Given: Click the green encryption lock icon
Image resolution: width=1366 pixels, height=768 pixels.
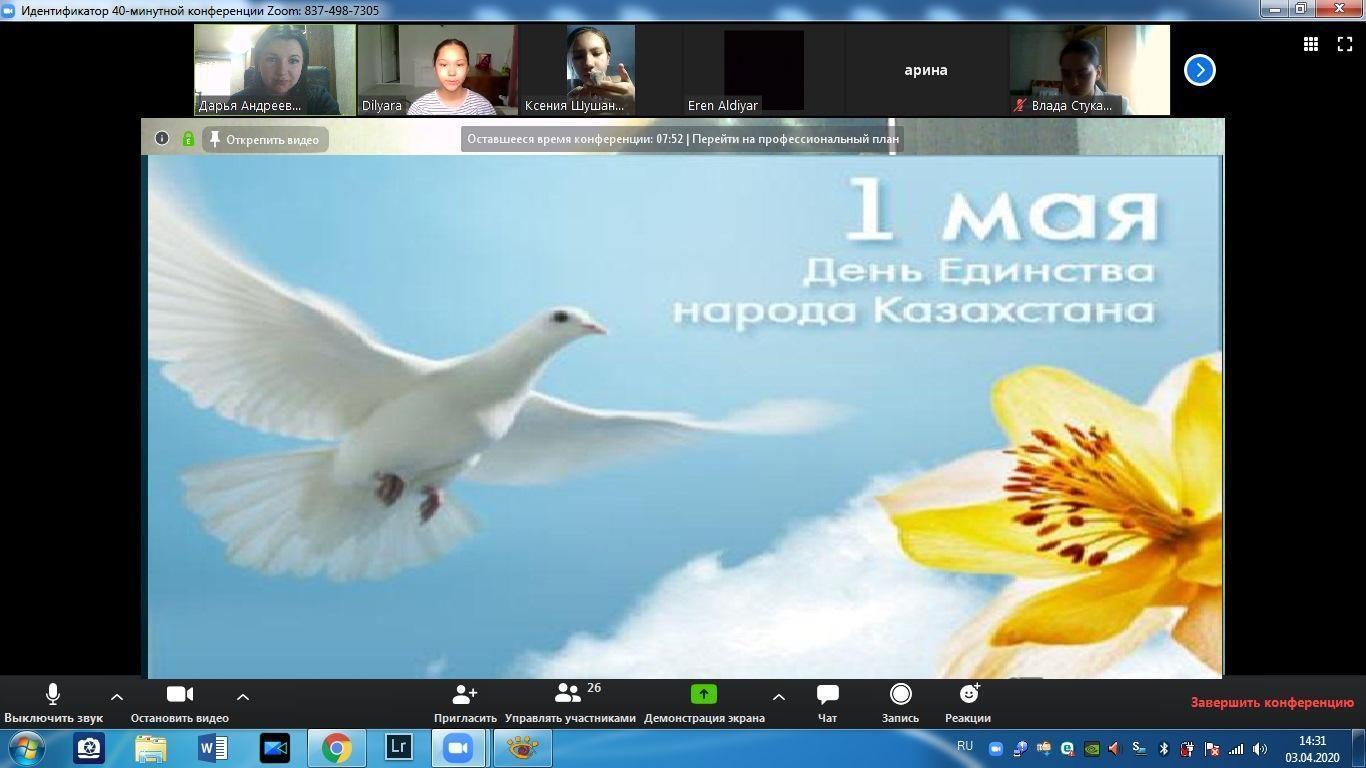Looking at the screenshot, I should click(188, 139).
